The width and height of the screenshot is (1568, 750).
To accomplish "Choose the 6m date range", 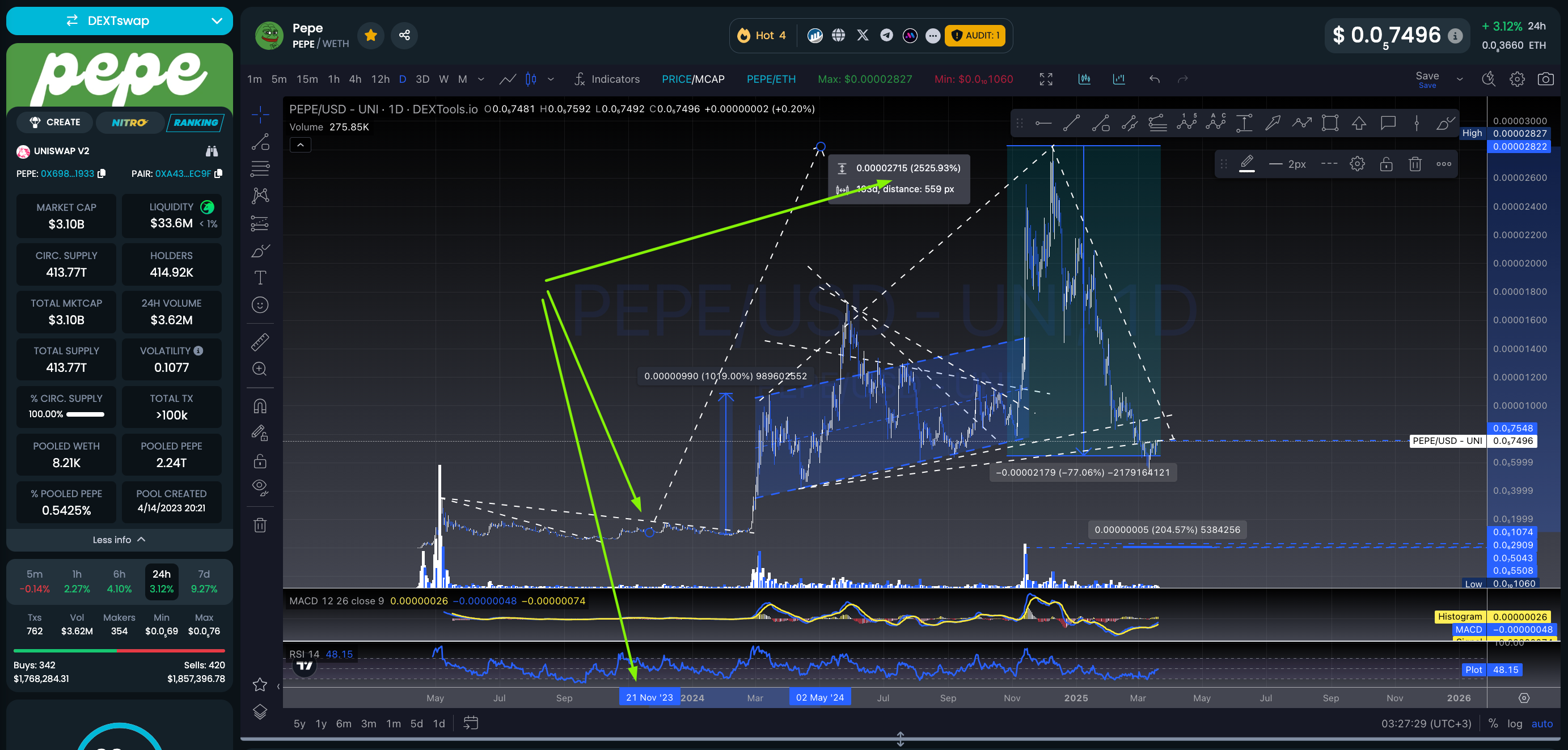I will (x=344, y=723).
